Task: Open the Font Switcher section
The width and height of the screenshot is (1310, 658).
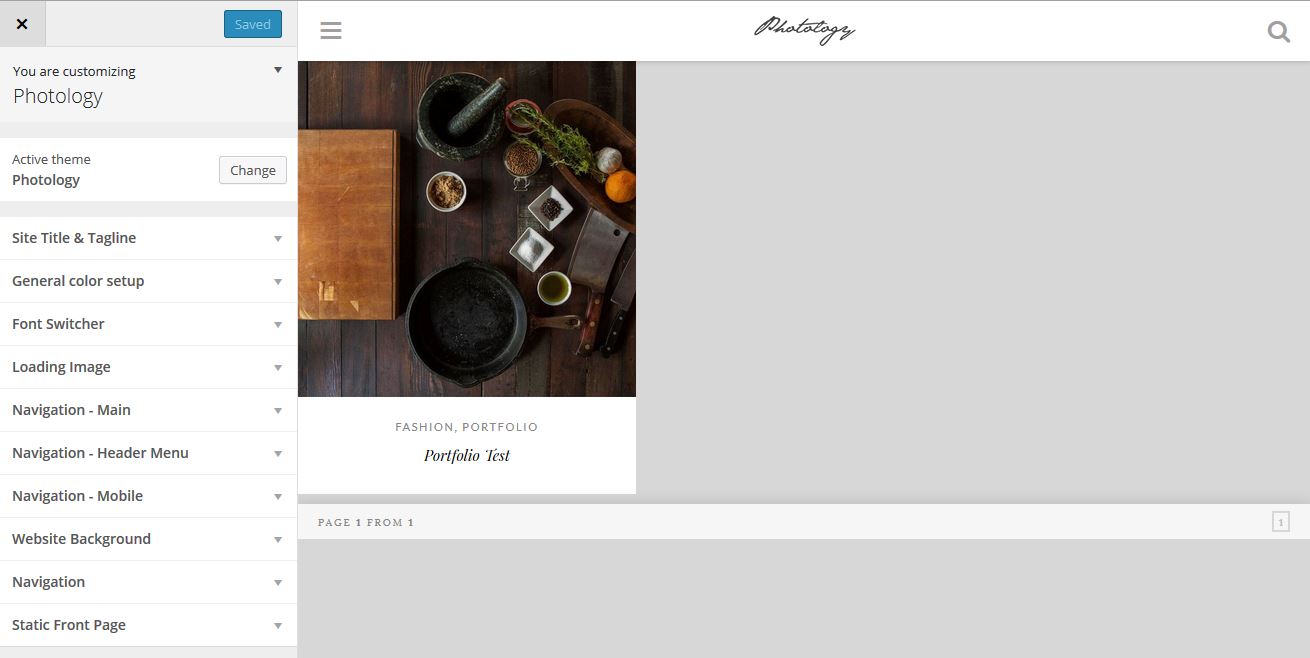Action: 148,324
